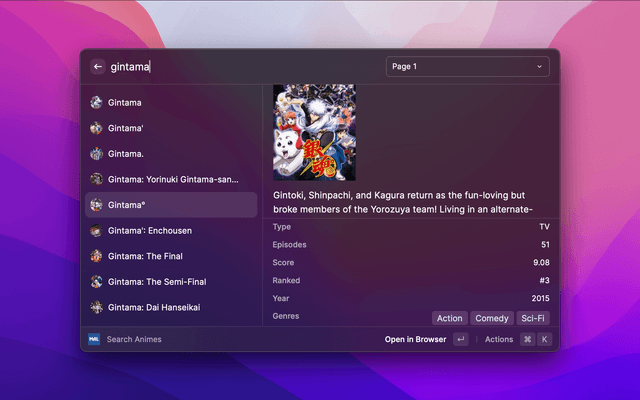Expand page selector chevron arrow
Viewport: 640px width, 400px height.
tap(539, 67)
